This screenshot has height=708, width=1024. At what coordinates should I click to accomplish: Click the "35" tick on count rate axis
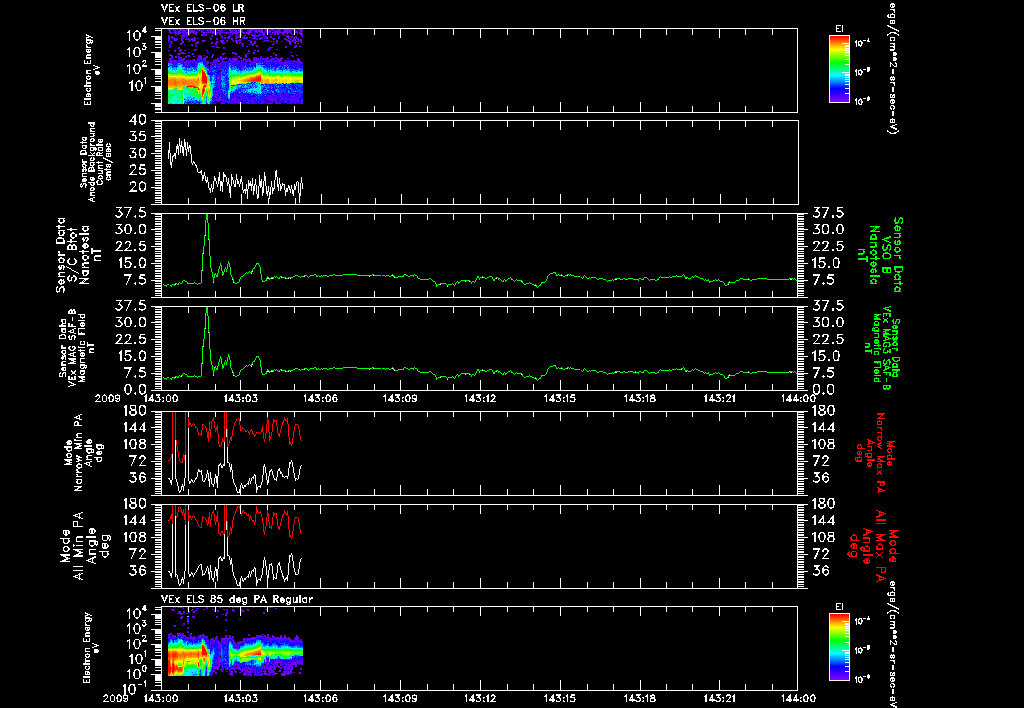[x=138, y=137]
